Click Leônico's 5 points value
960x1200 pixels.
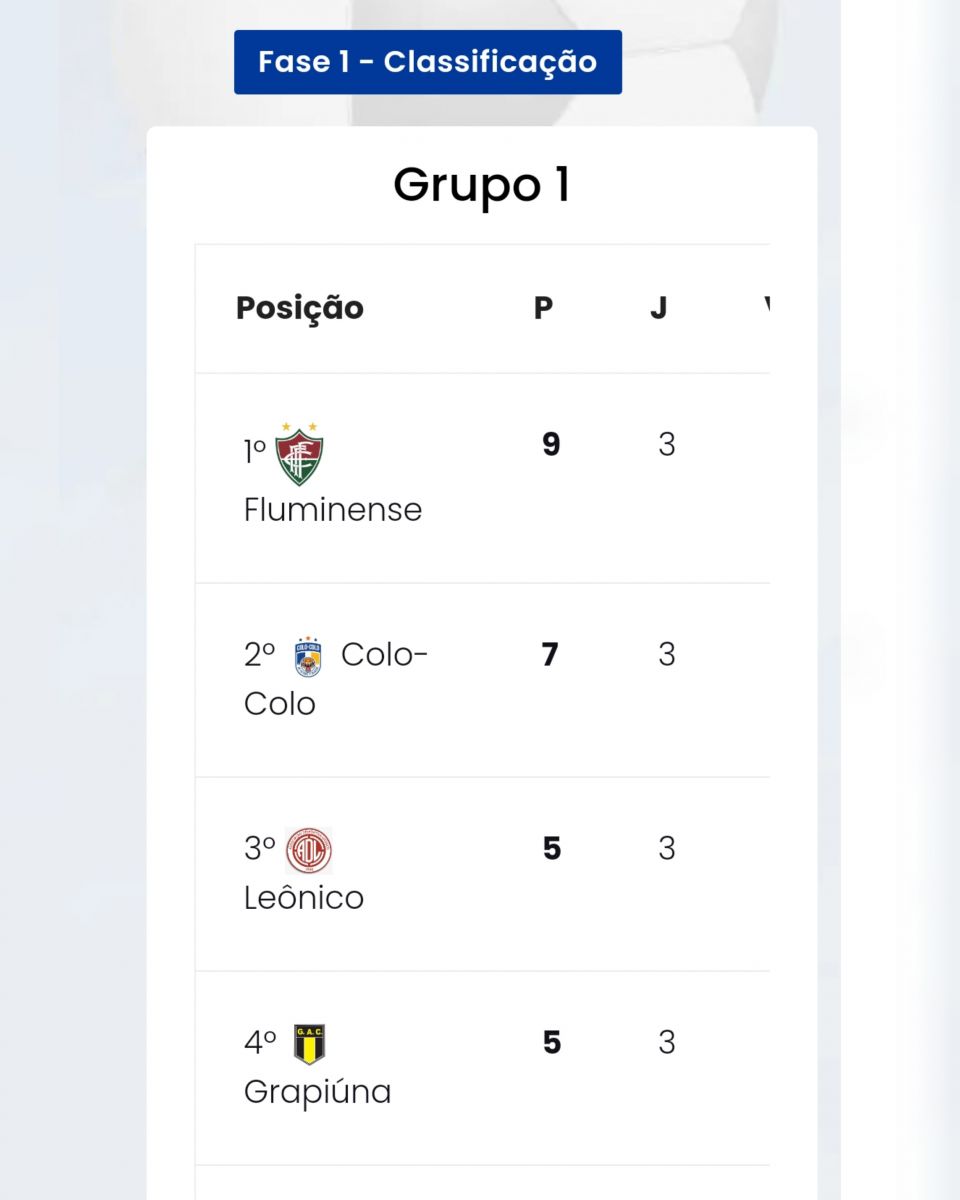[x=552, y=849]
